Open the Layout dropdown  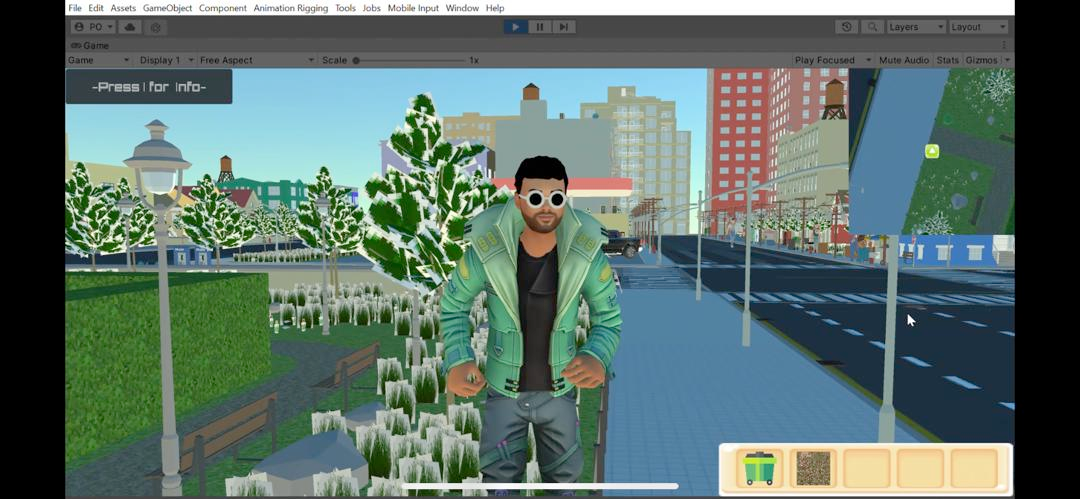click(978, 27)
